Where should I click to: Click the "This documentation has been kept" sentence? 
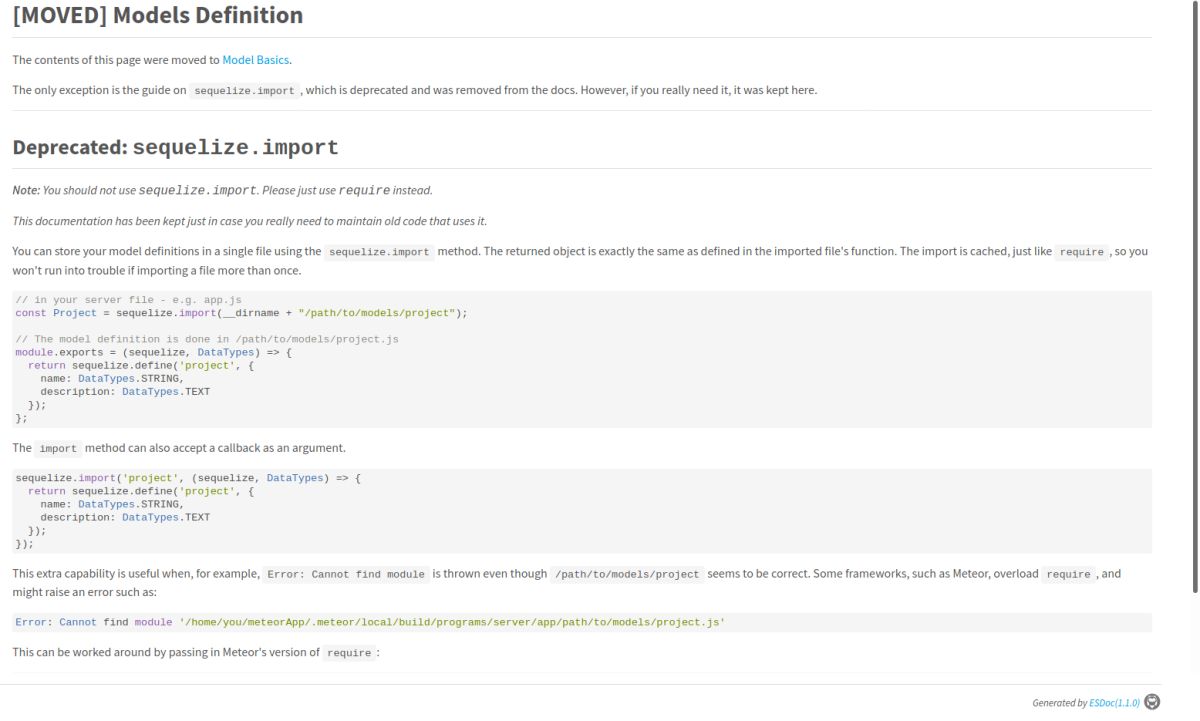[249, 221]
